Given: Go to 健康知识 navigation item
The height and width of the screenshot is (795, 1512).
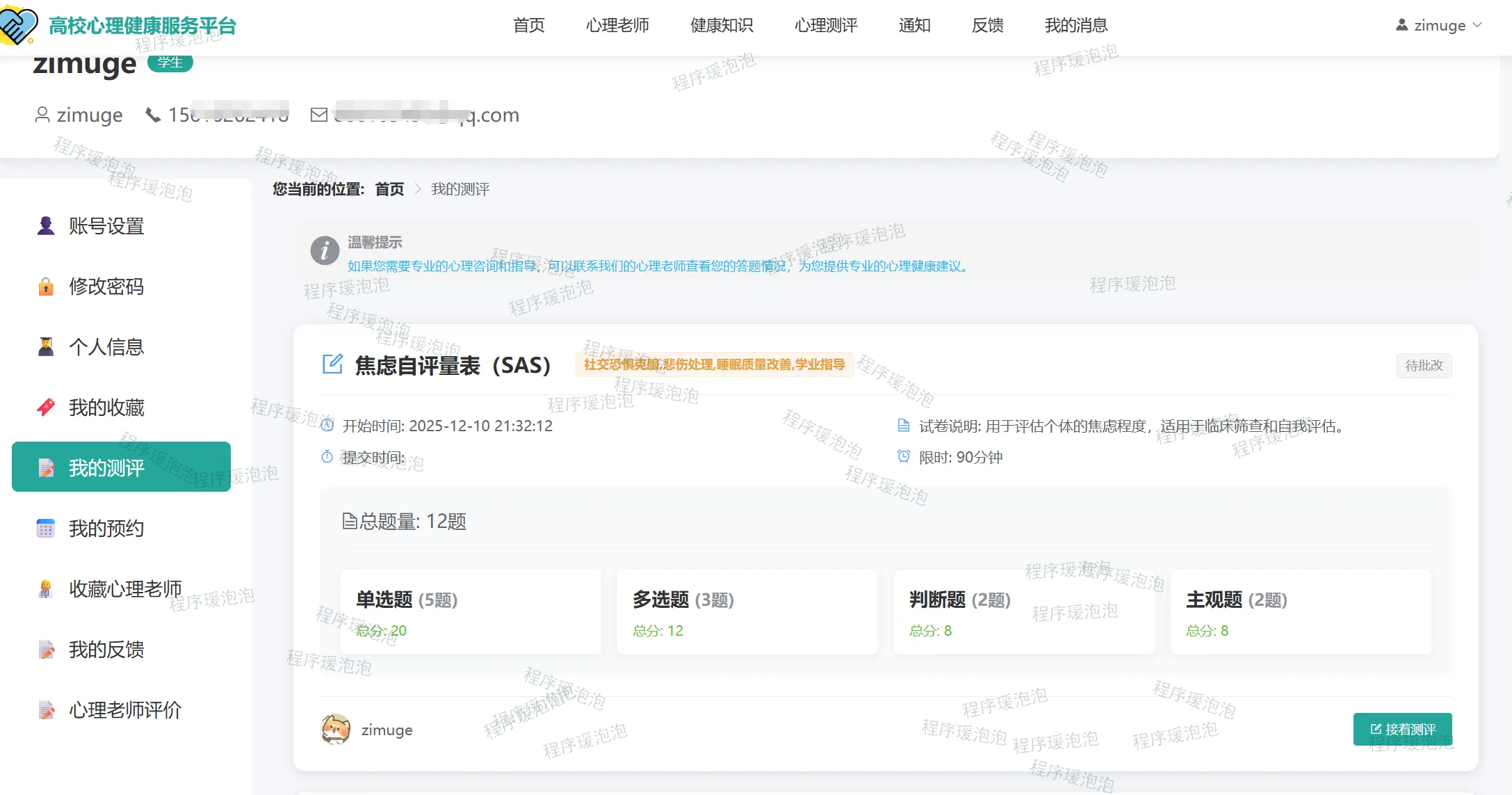Looking at the screenshot, I should coord(722,26).
